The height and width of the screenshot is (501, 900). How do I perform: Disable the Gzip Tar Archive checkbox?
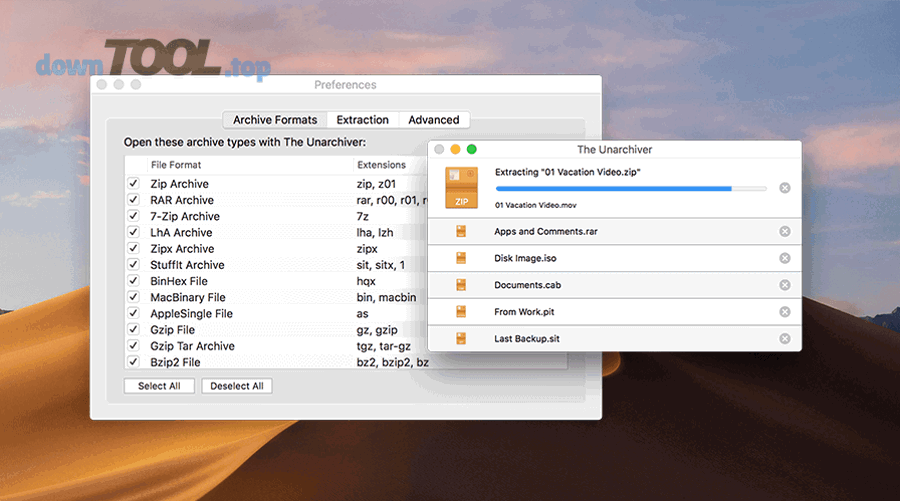click(133, 345)
